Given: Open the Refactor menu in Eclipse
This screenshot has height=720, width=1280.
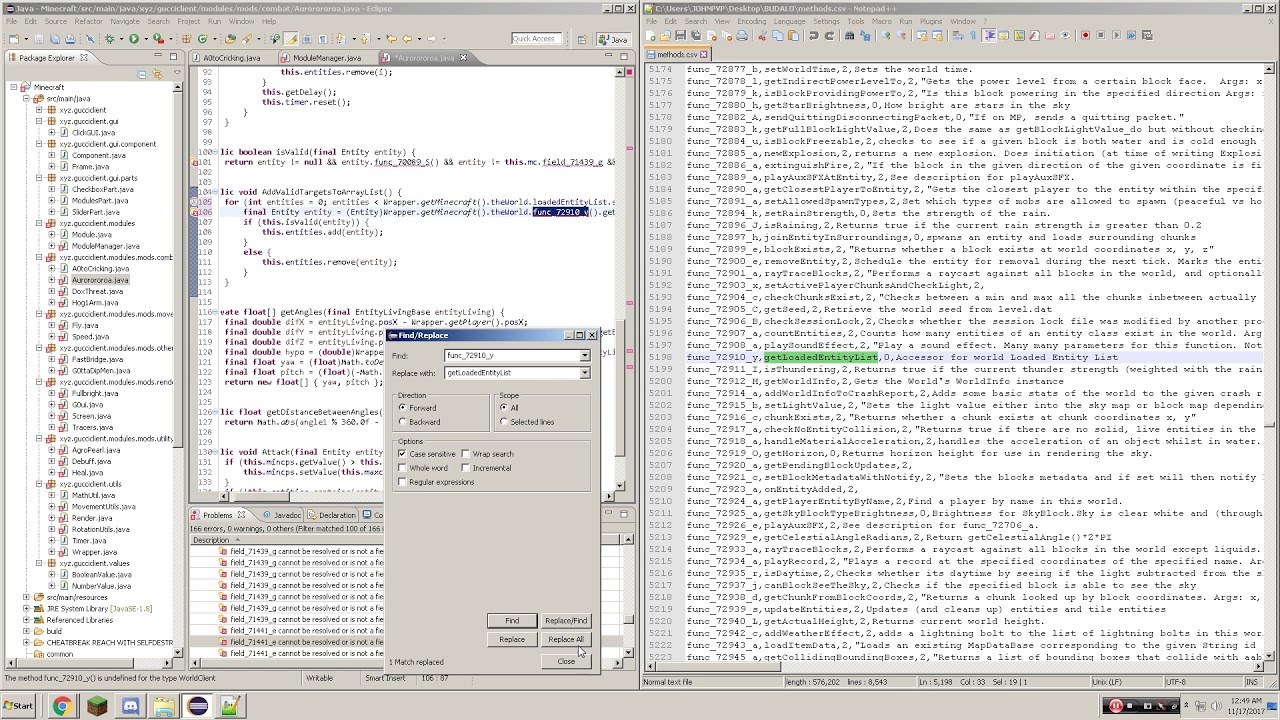Looking at the screenshot, I should (x=88, y=21).
